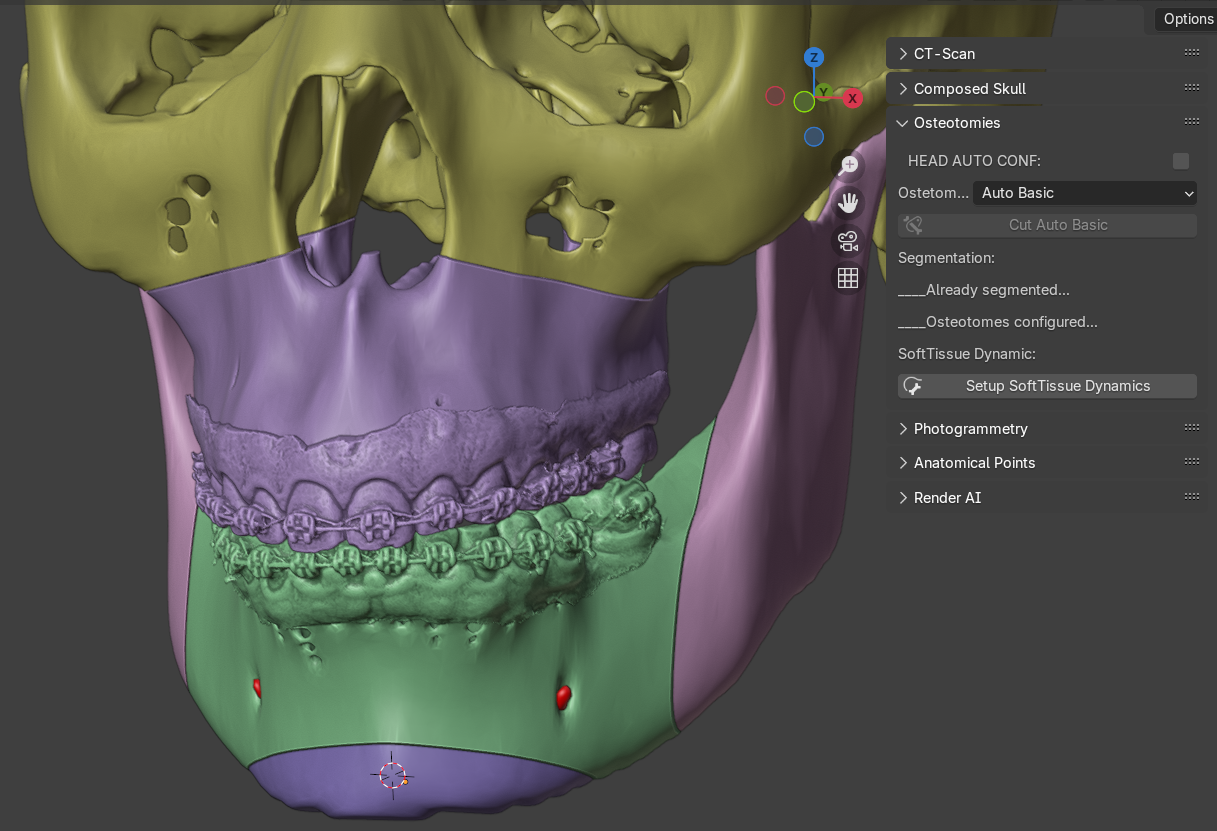Click the "____Already segmented..." status text

pos(984,290)
